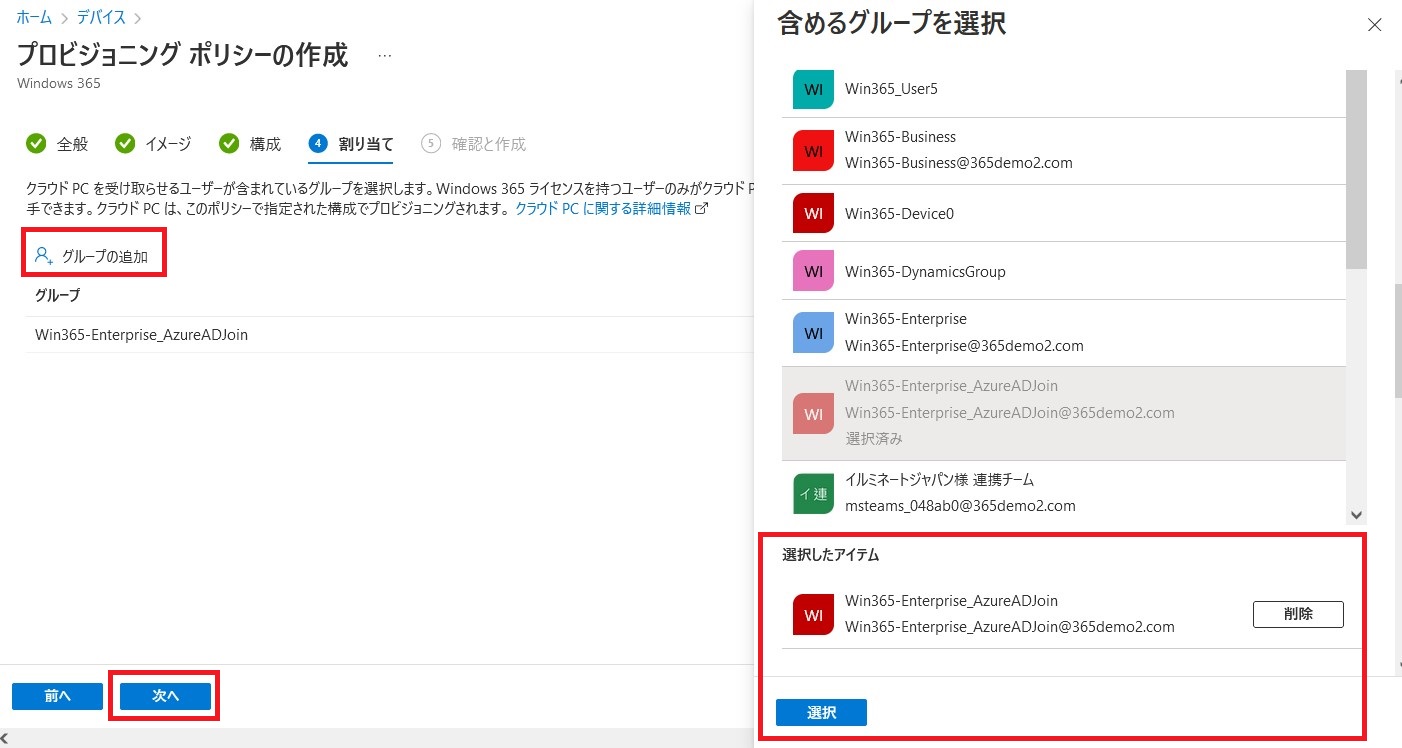Image resolution: width=1402 pixels, height=748 pixels.
Task: Select the Win365-Device0 group
Action: 1064,213
